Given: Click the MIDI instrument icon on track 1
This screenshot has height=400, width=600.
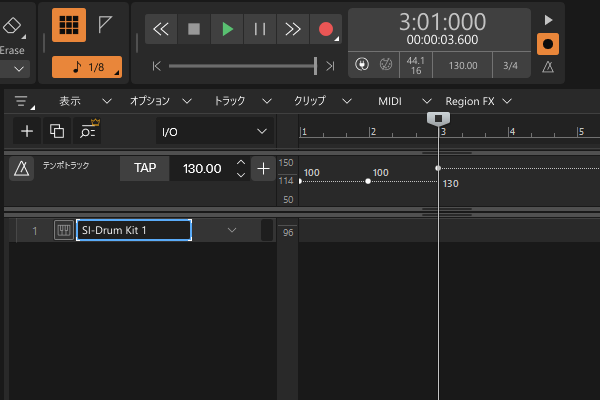Looking at the screenshot, I should coord(63,231).
